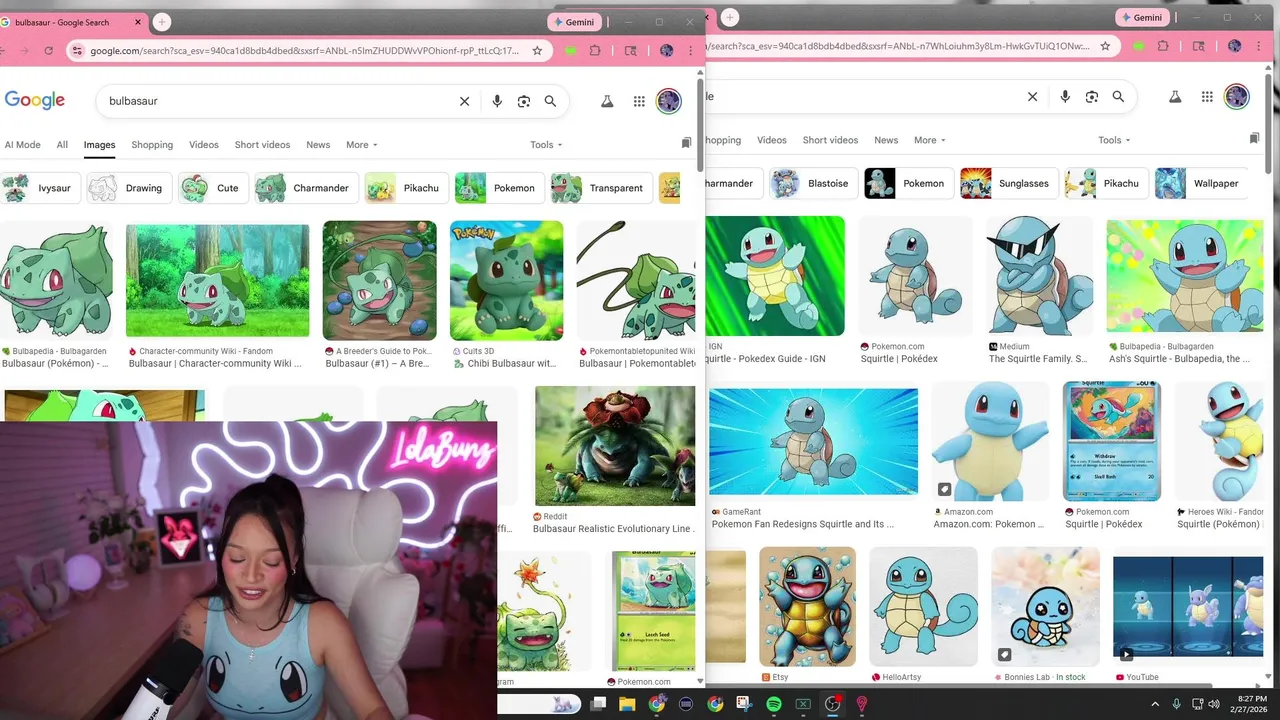This screenshot has width=1280, height=720.
Task: Open Extensions puzzle icon in left Chrome window
Action: (x=596, y=50)
